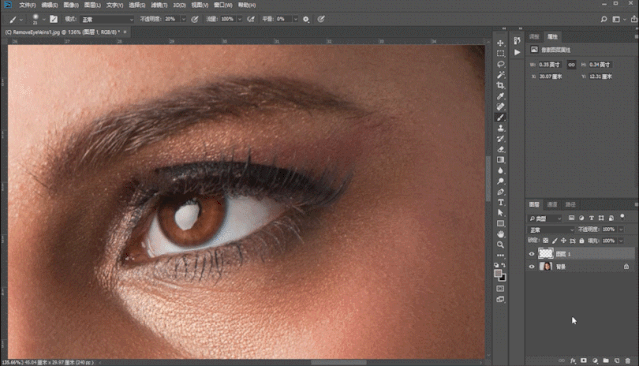The image size is (639, 366).
Task: Select the Move tool
Action: click(500, 43)
